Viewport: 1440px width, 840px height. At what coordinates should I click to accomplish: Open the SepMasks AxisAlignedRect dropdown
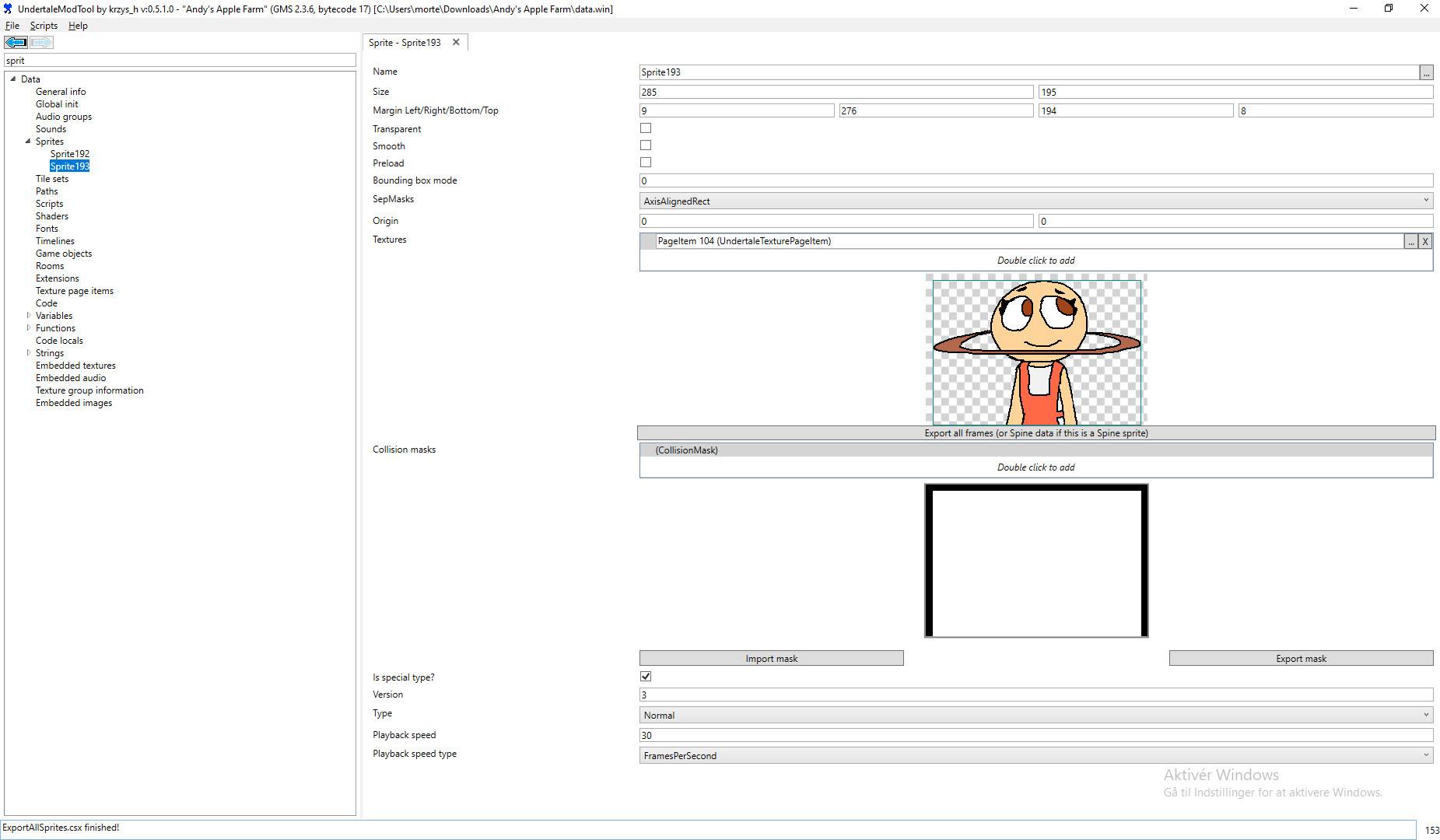point(1035,201)
